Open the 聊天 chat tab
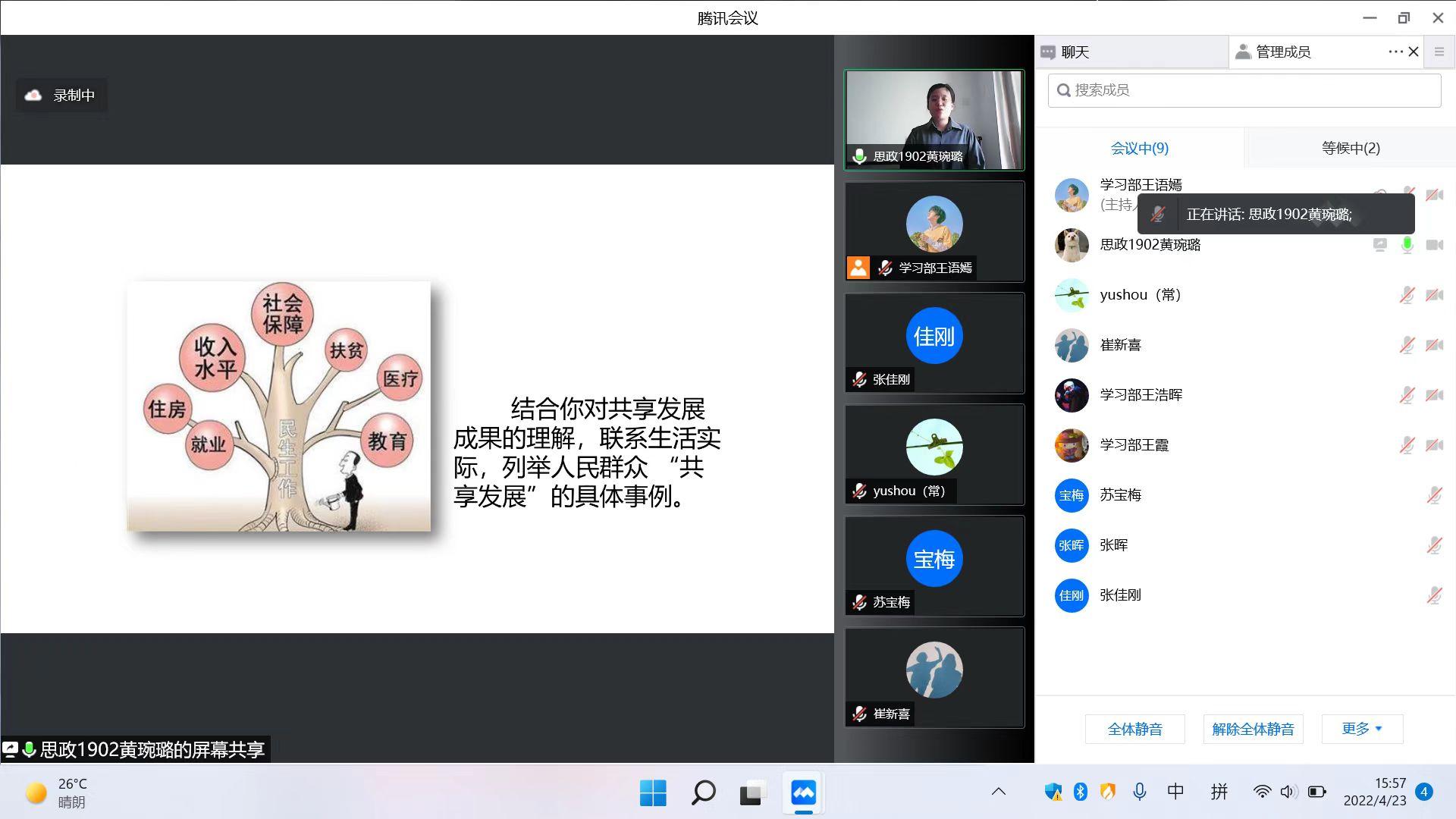The height and width of the screenshot is (819, 1456). coord(1075,52)
